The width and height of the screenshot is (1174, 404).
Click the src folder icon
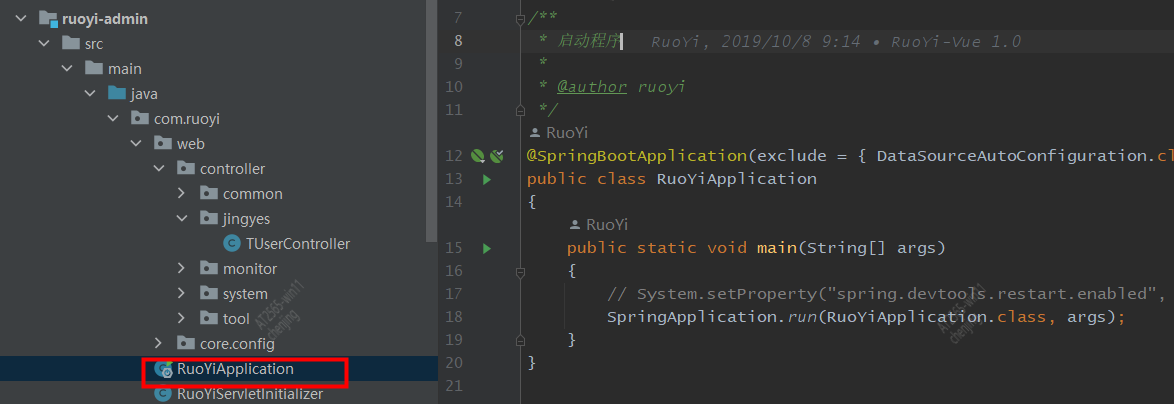click(70, 43)
